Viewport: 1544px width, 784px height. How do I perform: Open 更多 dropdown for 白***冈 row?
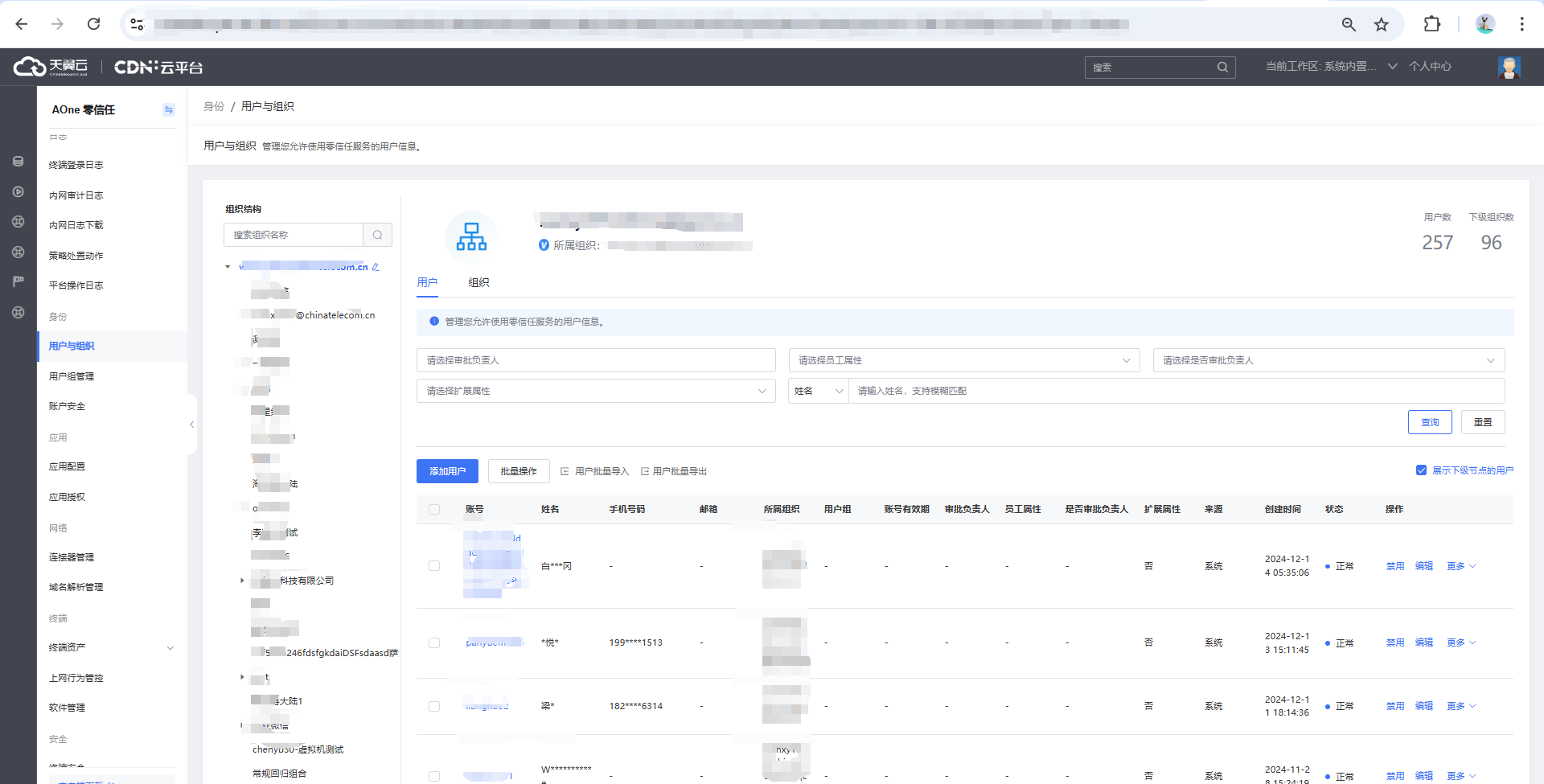(1461, 566)
